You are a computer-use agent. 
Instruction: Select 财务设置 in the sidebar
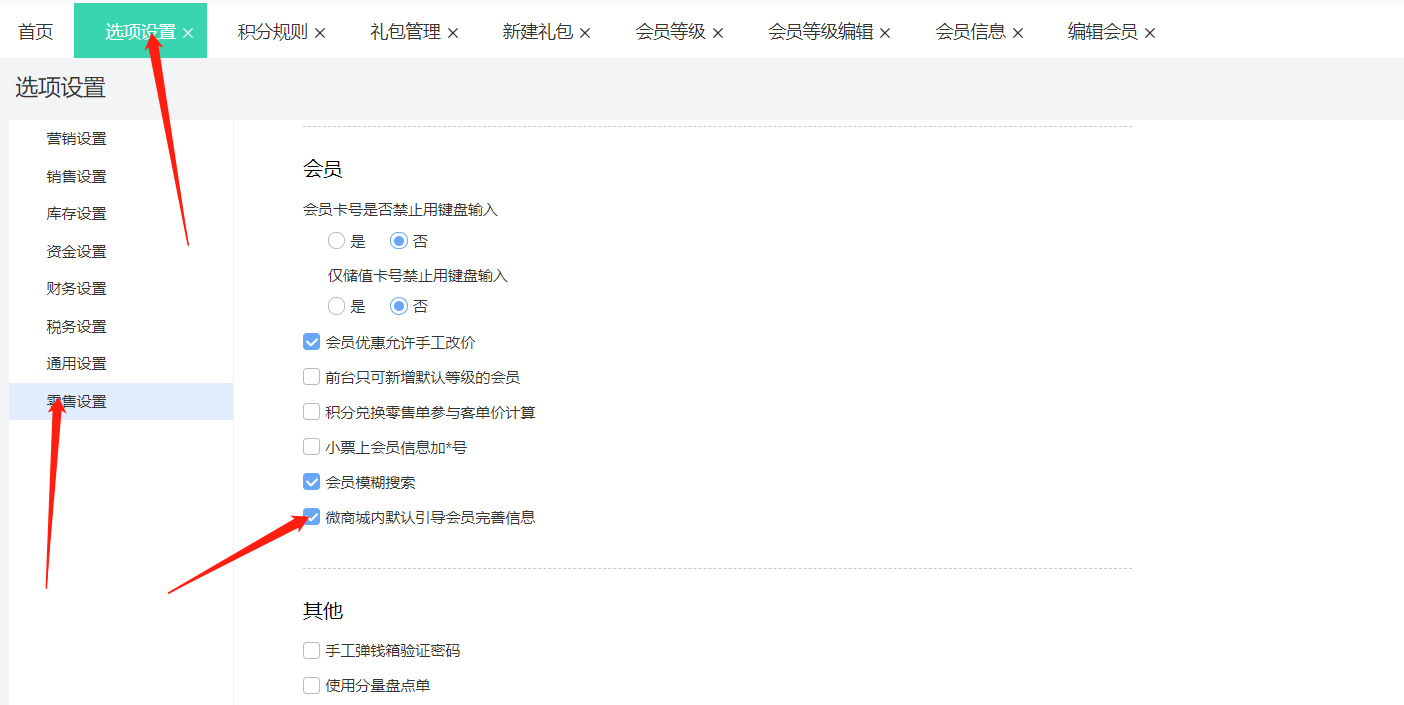point(77,287)
